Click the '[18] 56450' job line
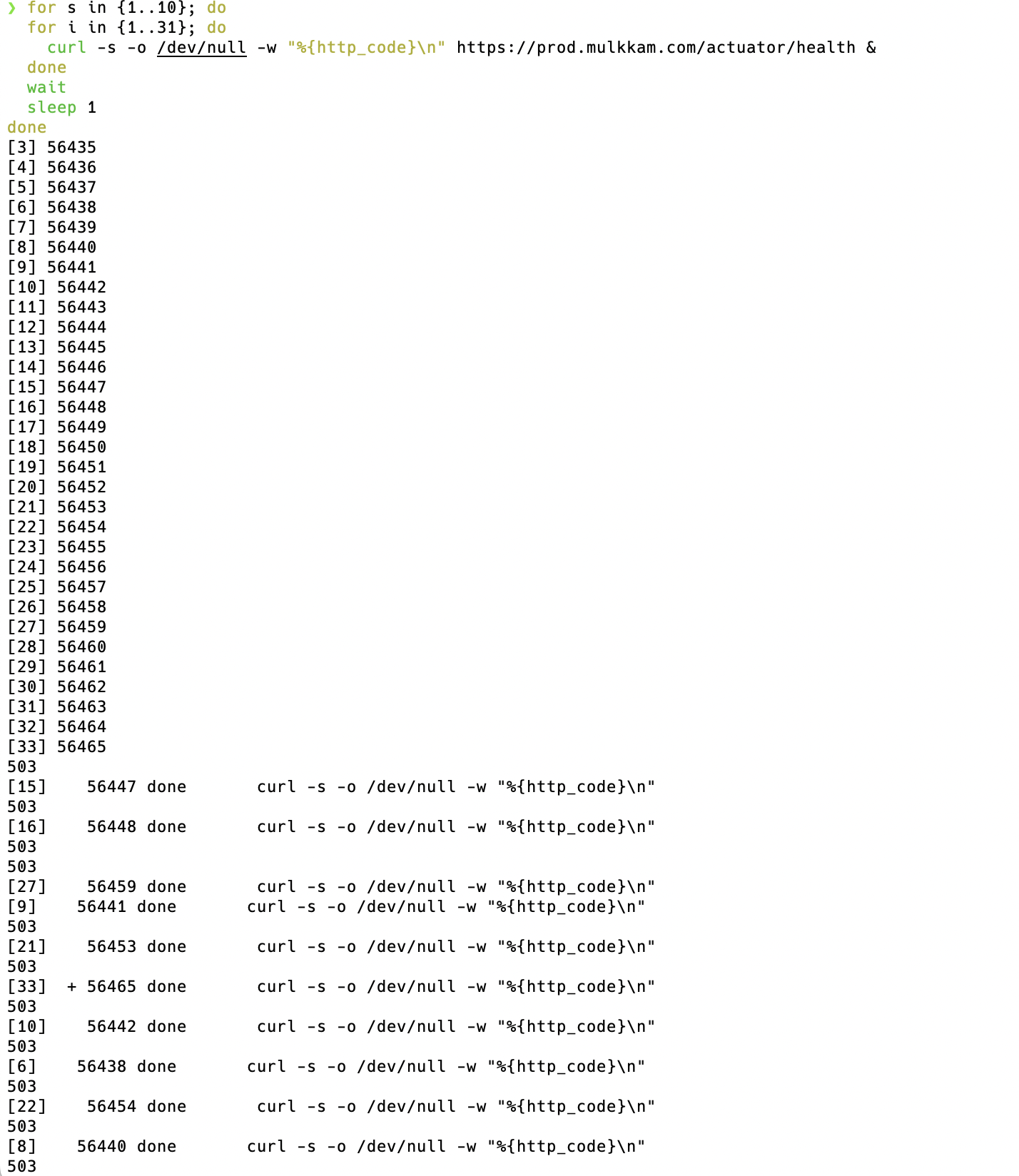This screenshot has height=1176, width=1019. (x=56, y=447)
